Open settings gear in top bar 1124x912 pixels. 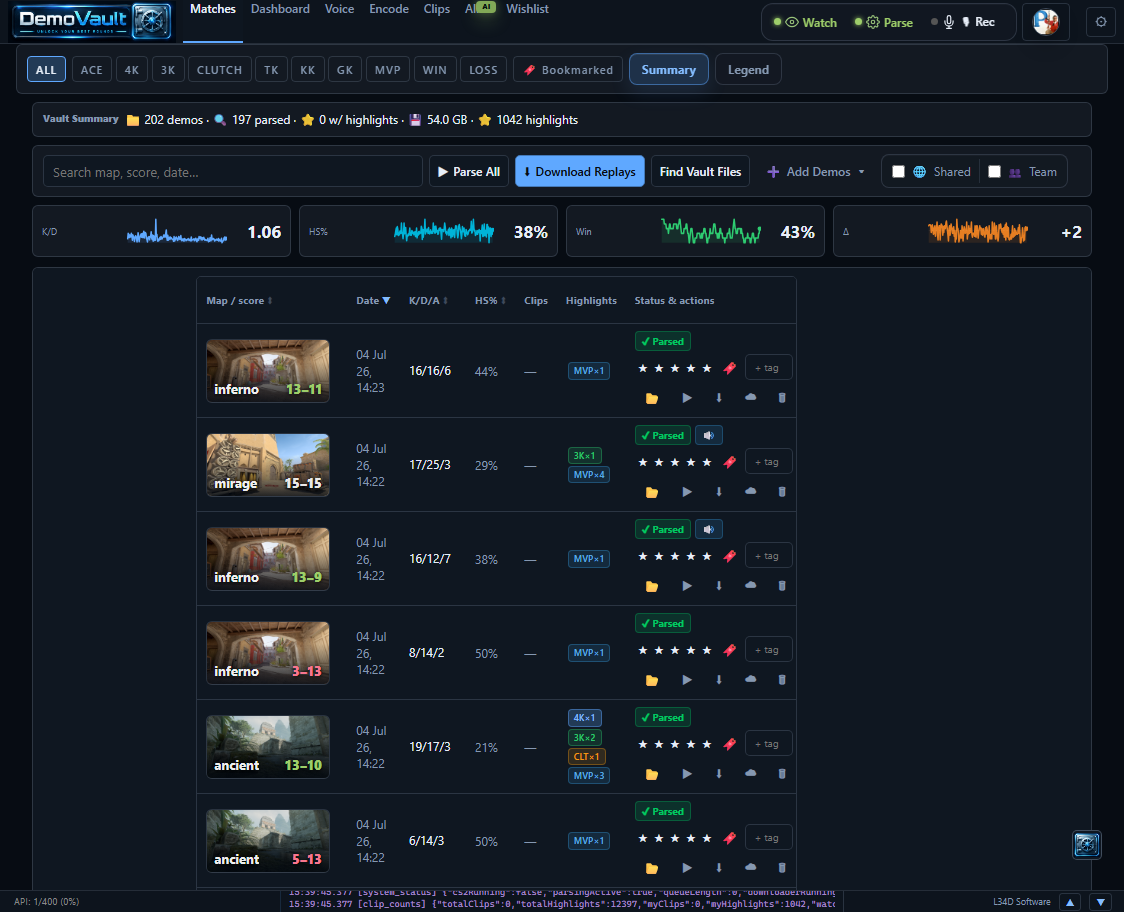[x=1101, y=22]
